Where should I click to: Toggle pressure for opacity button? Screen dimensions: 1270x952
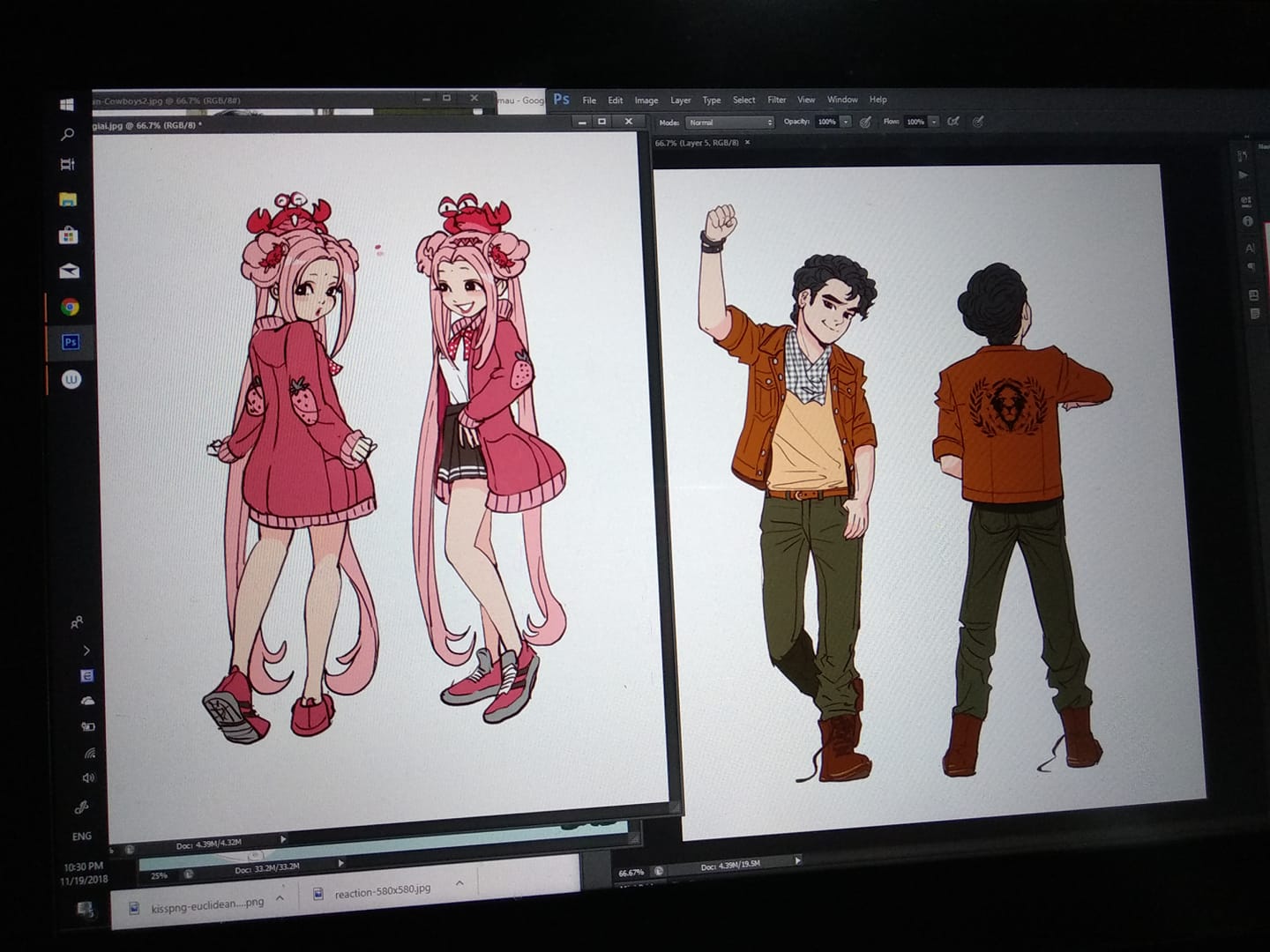(x=866, y=122)
